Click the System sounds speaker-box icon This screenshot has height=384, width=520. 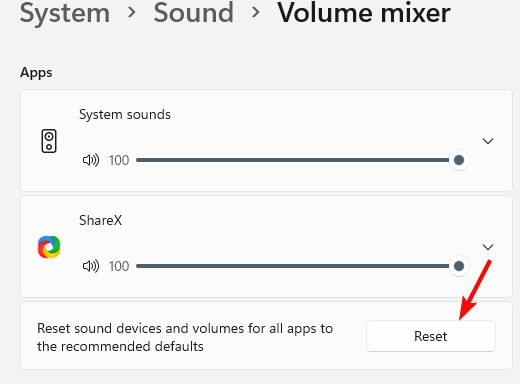[49, 141]
